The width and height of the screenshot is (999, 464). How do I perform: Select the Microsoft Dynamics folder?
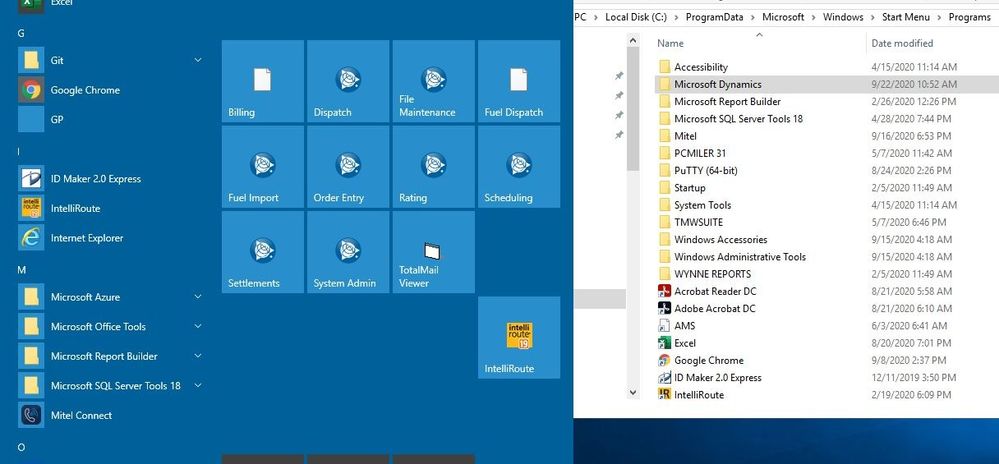tap(709, 84)
